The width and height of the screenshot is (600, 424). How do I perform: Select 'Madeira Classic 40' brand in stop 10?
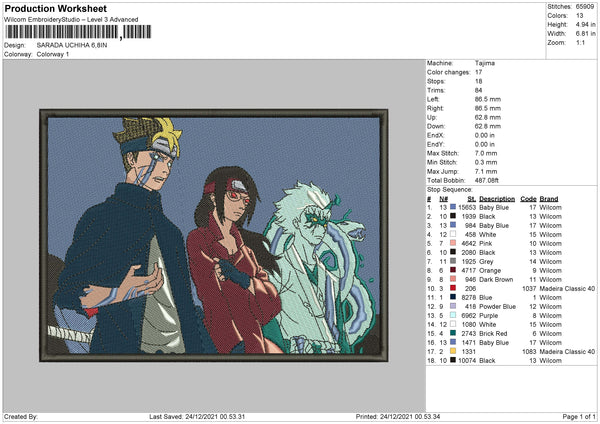point(567,289)
